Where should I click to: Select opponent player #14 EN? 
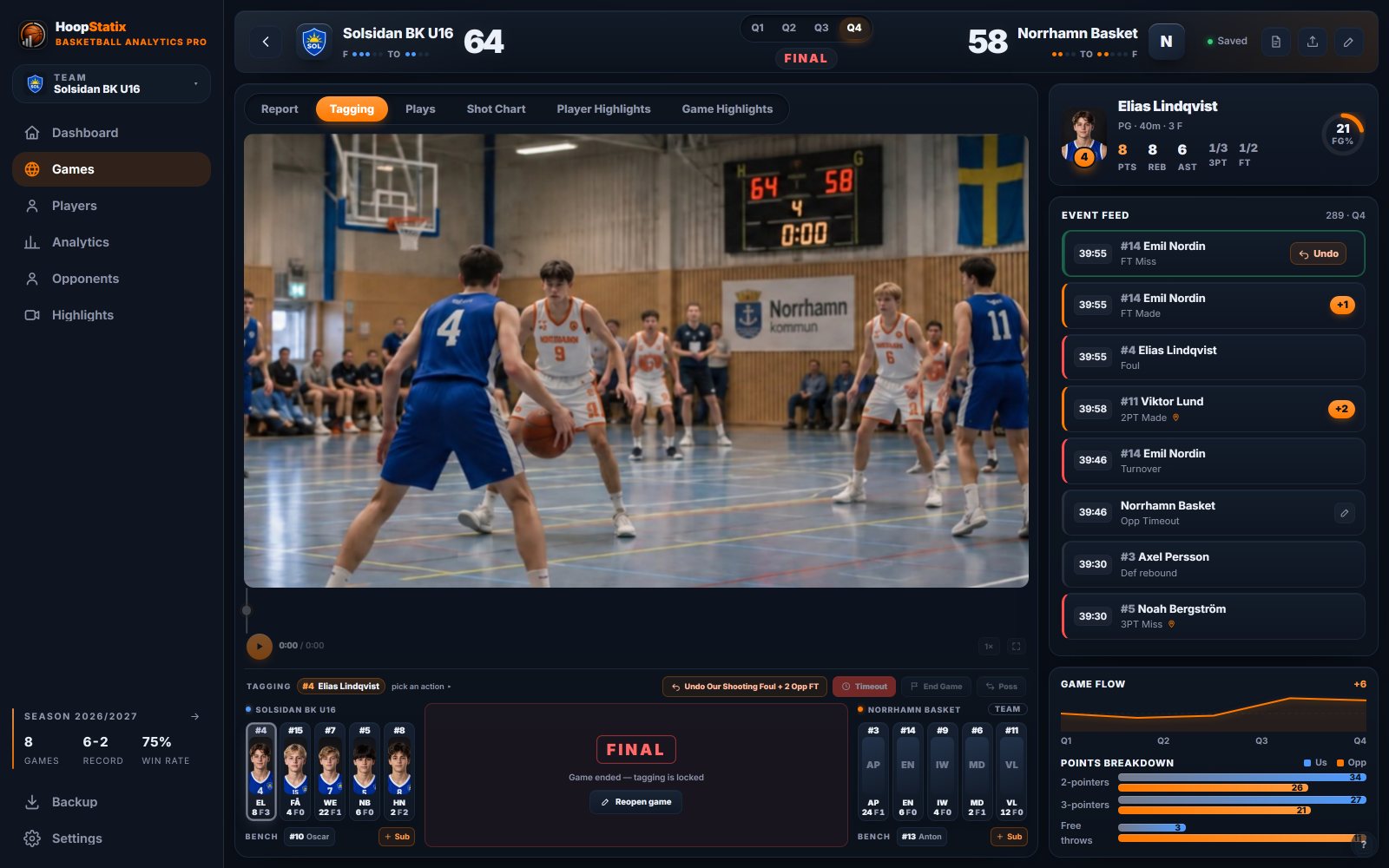point(908,772)
